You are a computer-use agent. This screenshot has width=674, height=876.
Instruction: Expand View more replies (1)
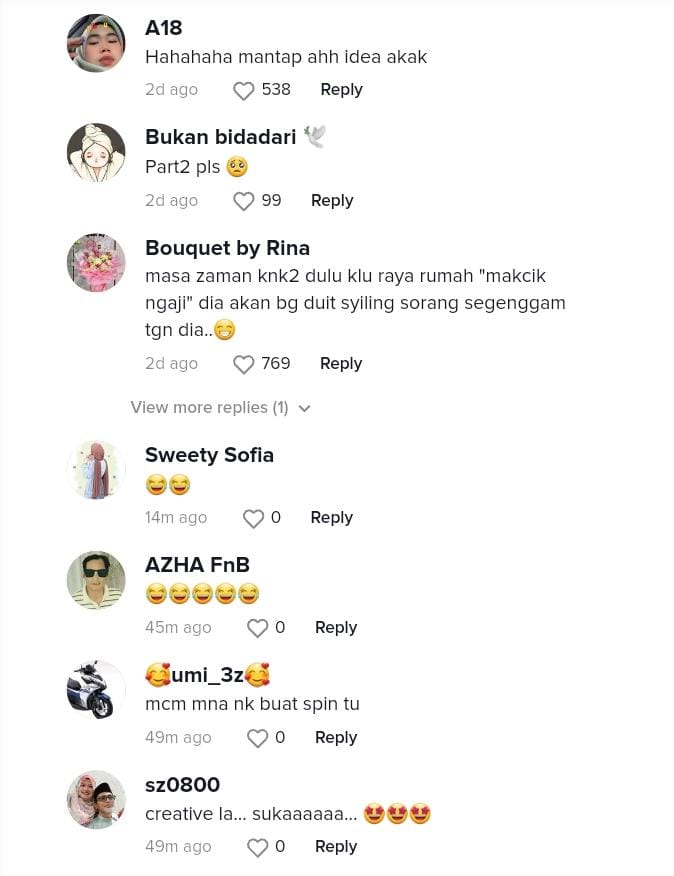click(x=209, y=408)
